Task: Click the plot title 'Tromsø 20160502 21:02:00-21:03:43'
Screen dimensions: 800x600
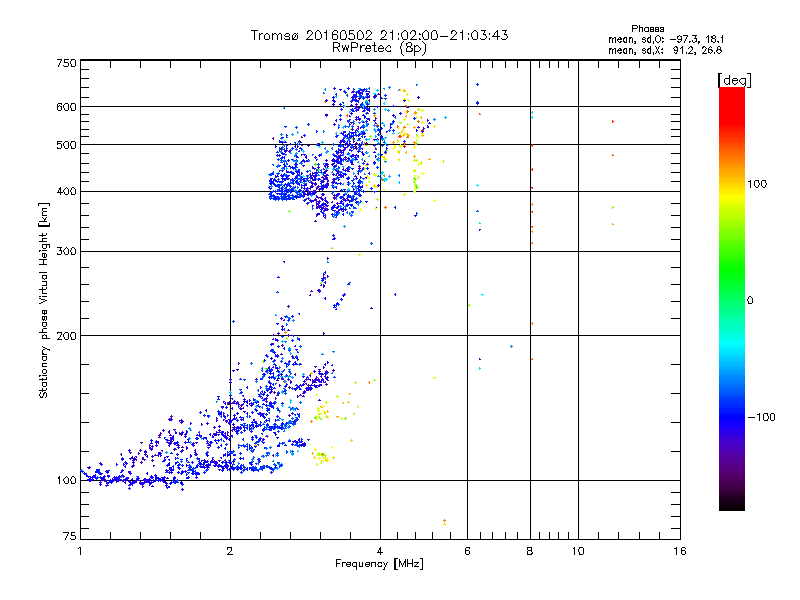Action: tap(379, 35)
